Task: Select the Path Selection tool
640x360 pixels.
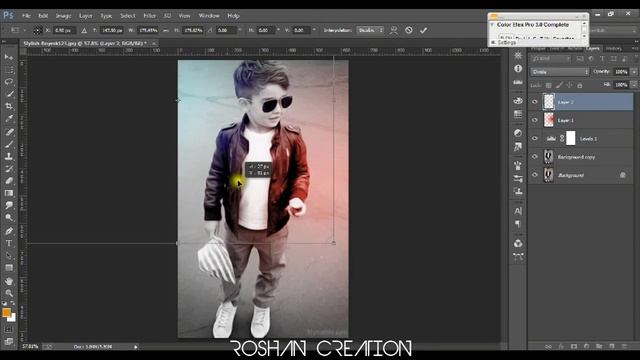Action: coord(9,256)
